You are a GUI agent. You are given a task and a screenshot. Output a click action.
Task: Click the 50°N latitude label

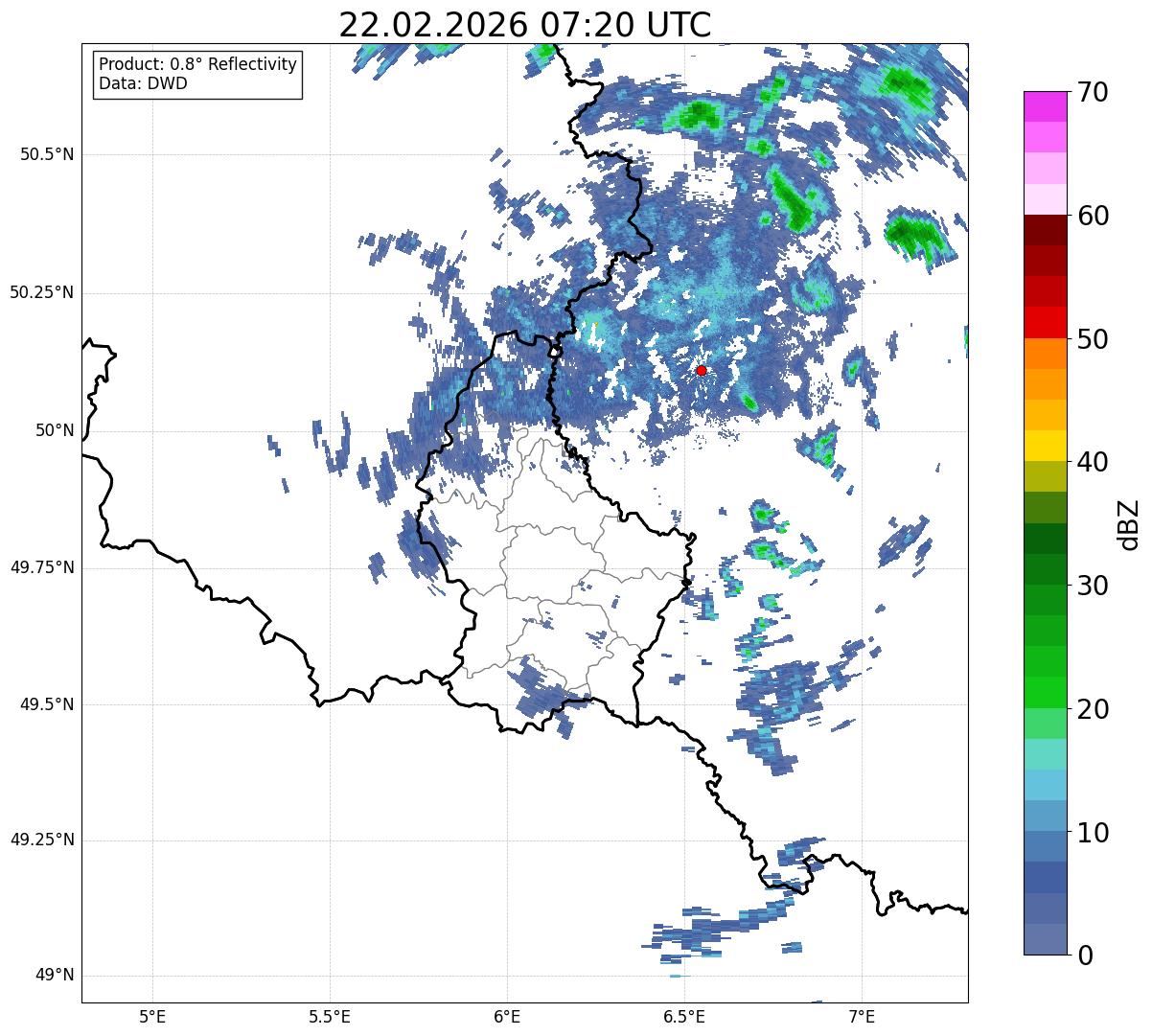(56, 430)
